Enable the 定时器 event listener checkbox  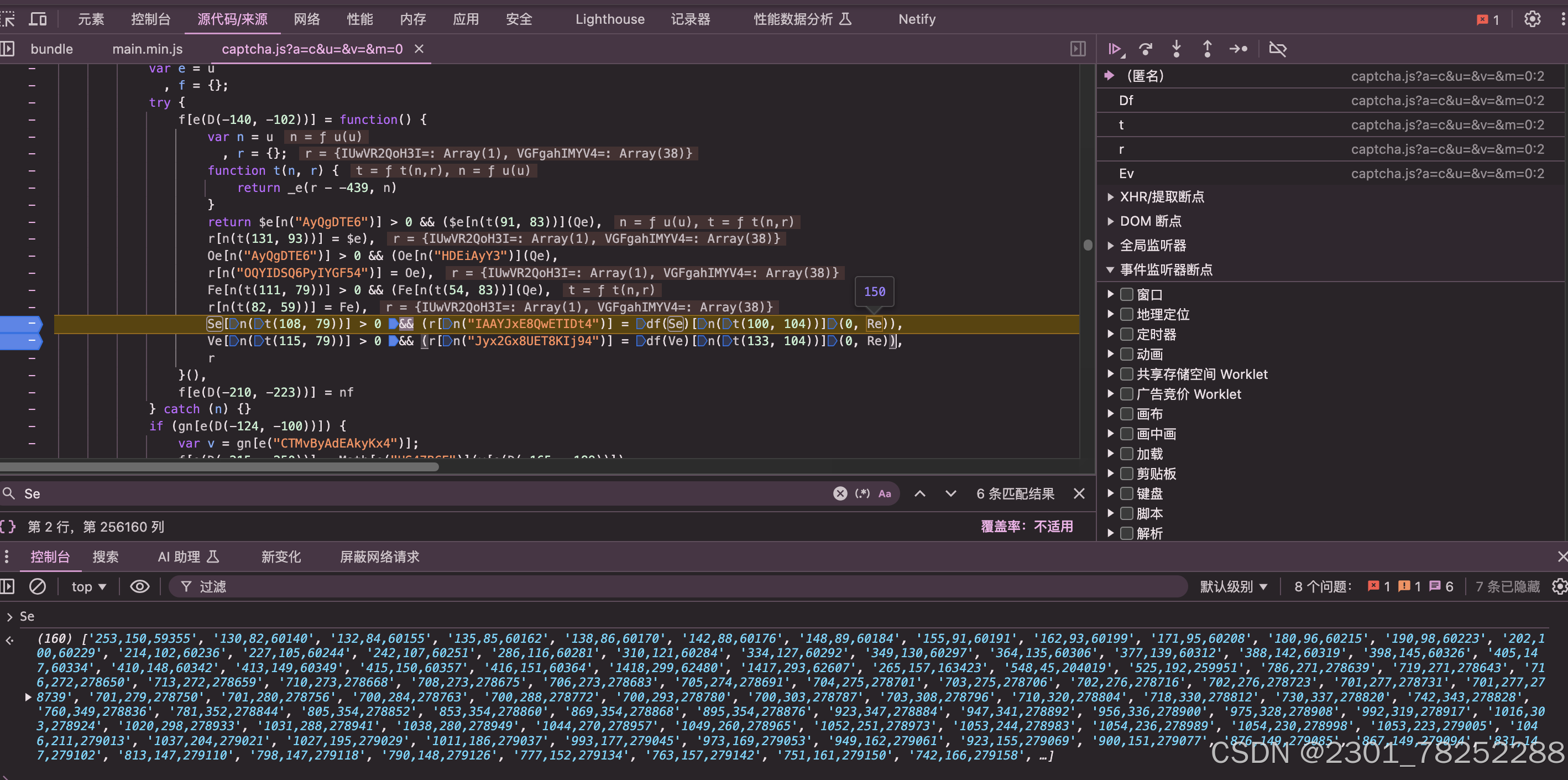click(x=1127, y=334)
